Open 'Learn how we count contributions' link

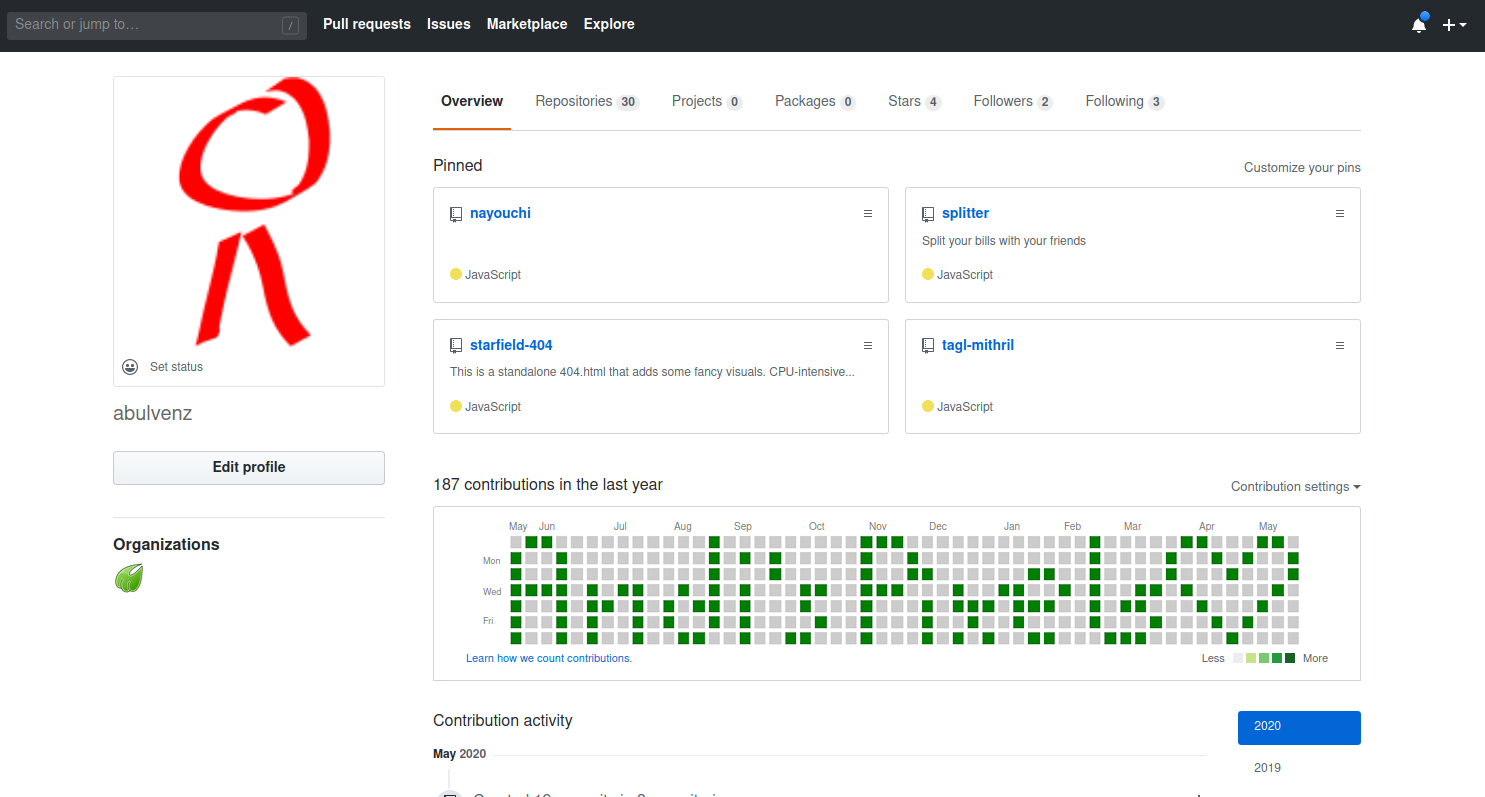pos(549,658)
